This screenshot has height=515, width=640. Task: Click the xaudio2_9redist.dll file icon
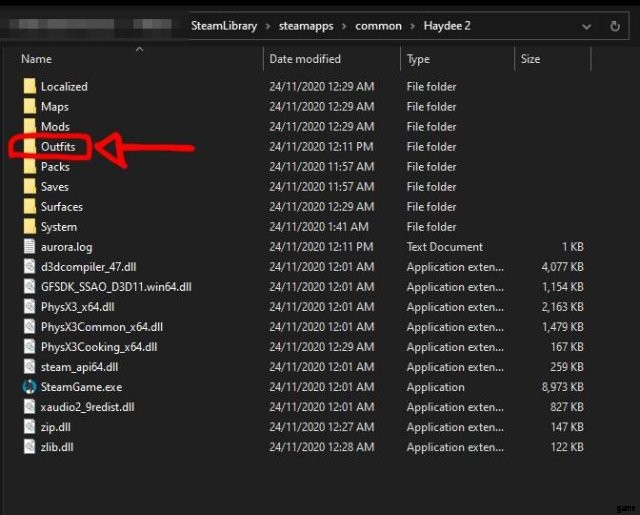pyautogui.click(x=29, y=407)
